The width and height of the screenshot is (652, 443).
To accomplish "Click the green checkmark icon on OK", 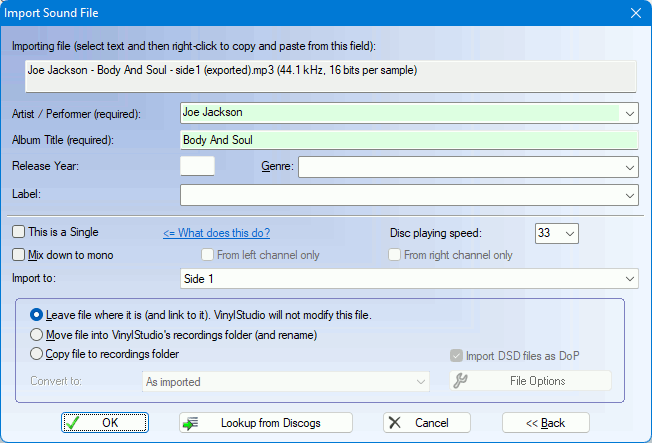I will [x=72, y=423].
